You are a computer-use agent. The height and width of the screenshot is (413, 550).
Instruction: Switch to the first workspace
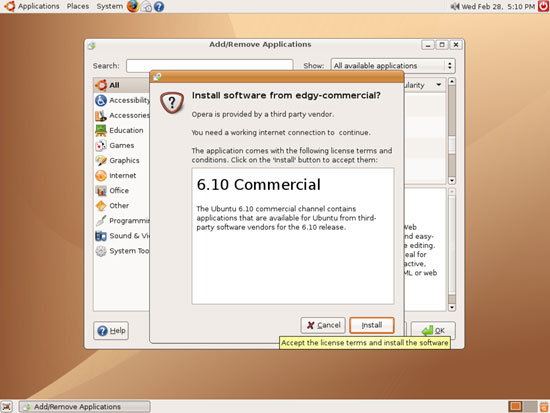point(515,406)
